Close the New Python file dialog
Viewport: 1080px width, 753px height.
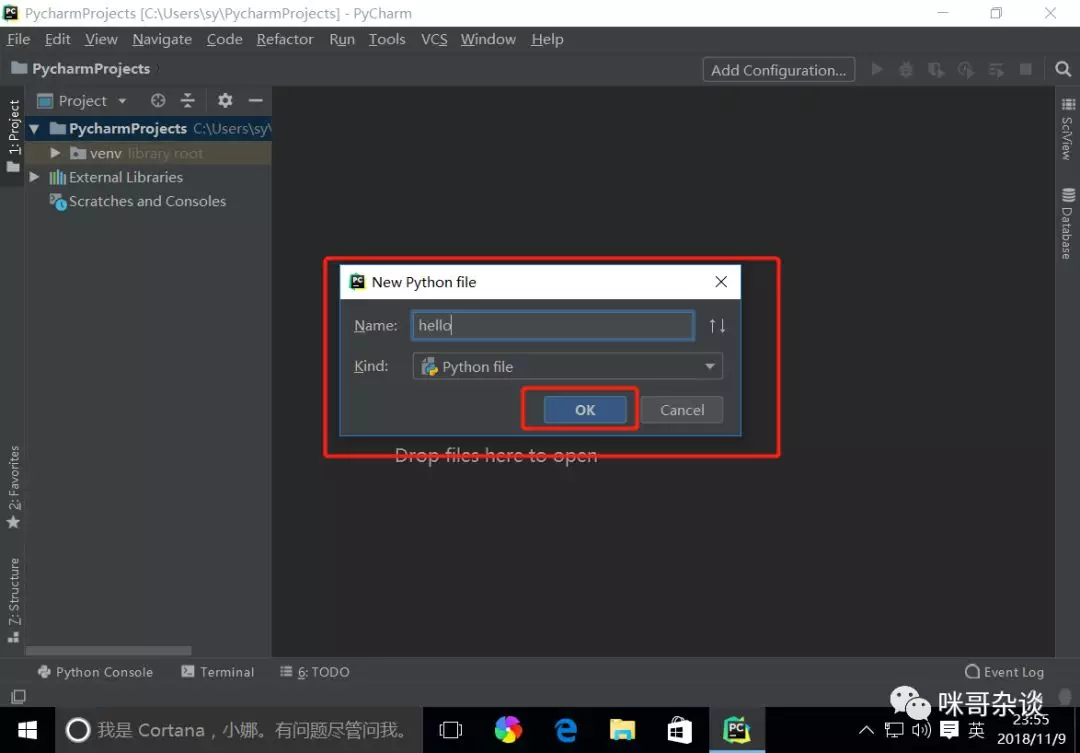tap(721, 282)
